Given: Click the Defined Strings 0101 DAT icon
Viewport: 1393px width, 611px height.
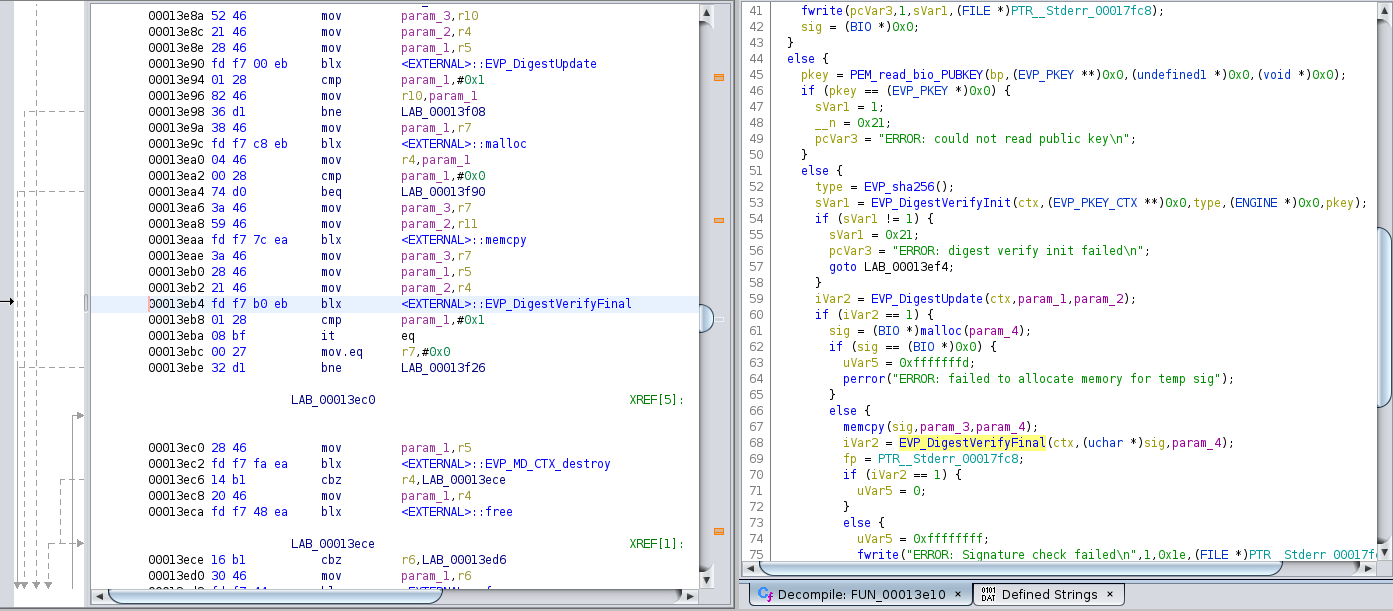Looking at the screenshot, I should tap(988, 594).
